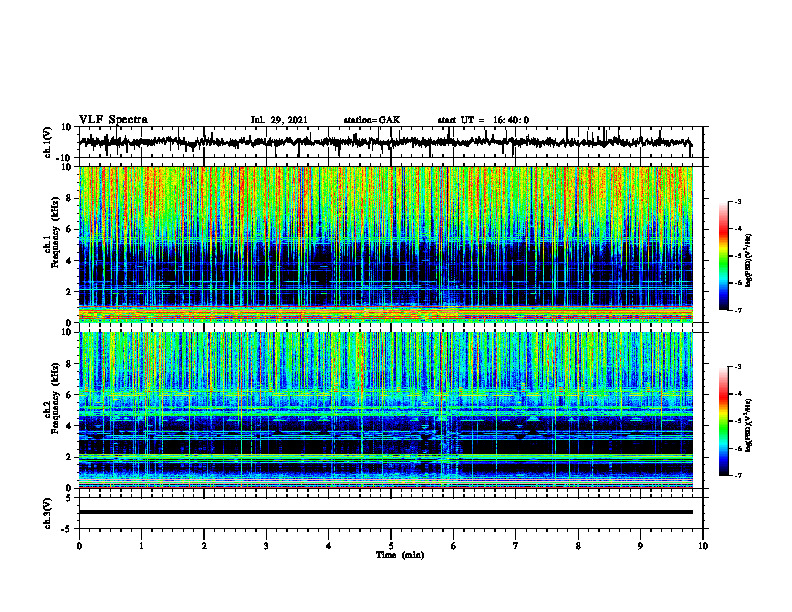Select the date text "Jul. 29, 2021"
This screenshot has height=612, width=792.
pyautogui.click(x=279, y=120)
